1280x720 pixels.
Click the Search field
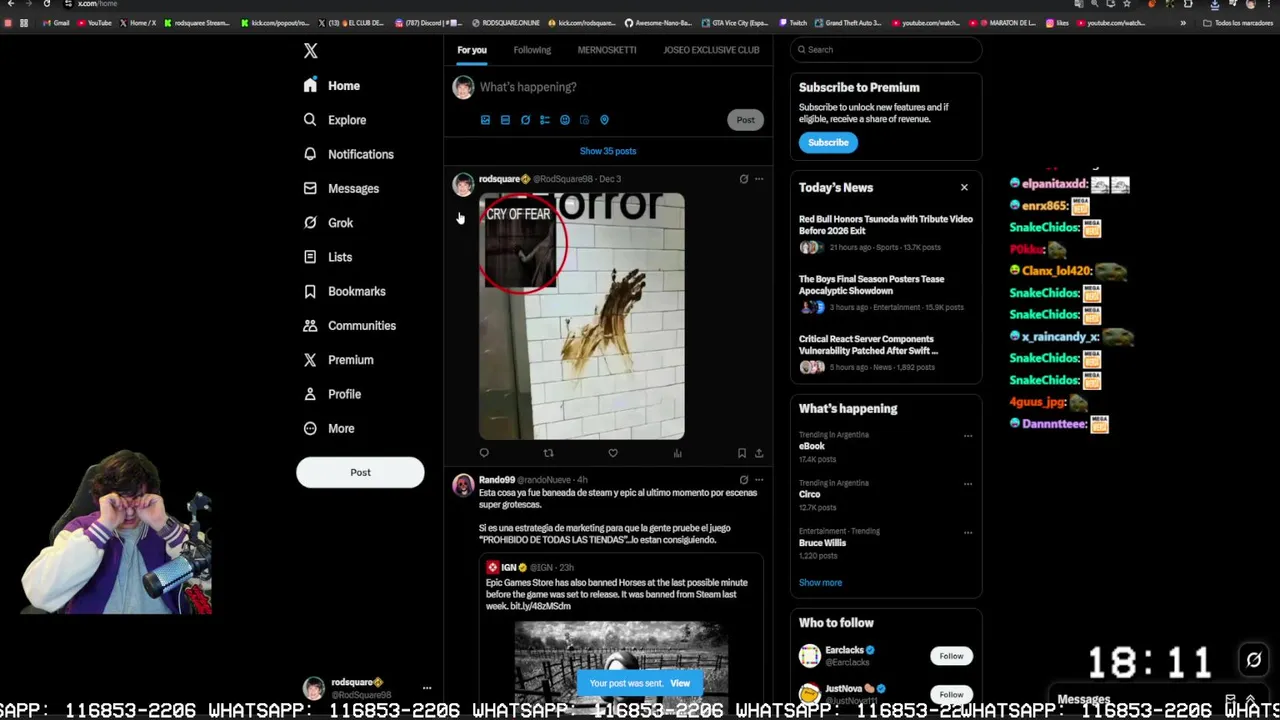coord(886,49)
